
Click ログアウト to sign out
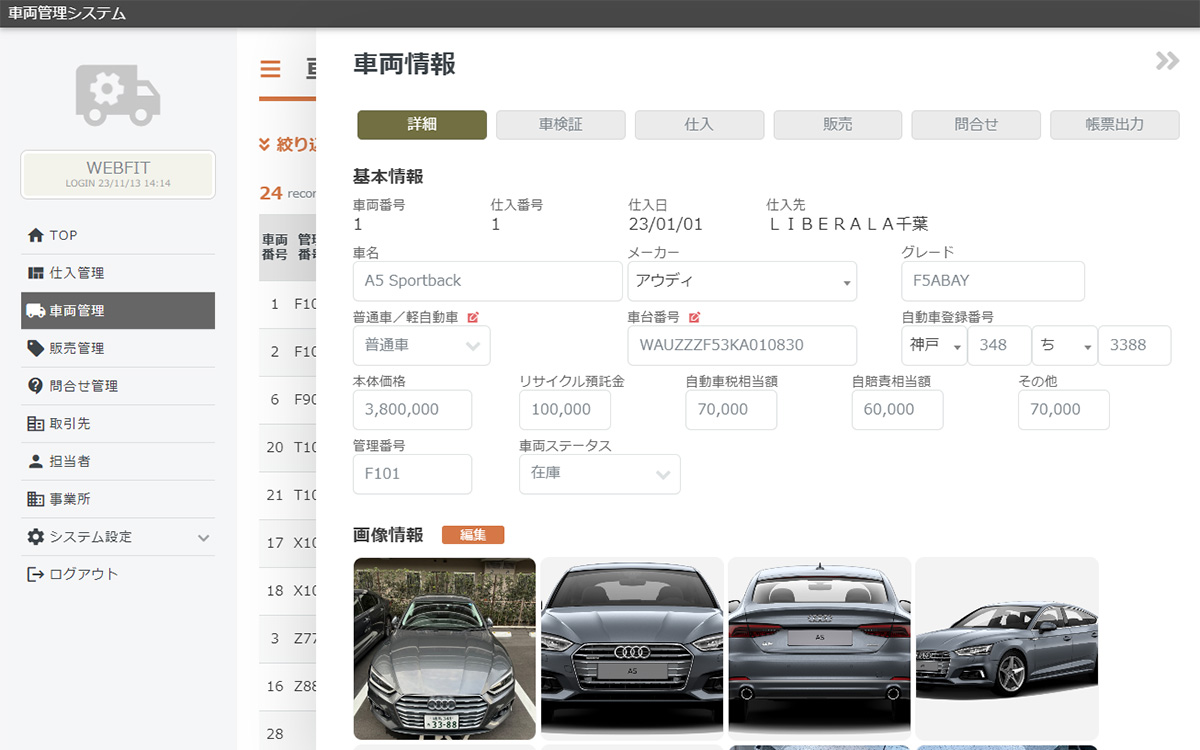pyautogui.click(x=118, y=574)
